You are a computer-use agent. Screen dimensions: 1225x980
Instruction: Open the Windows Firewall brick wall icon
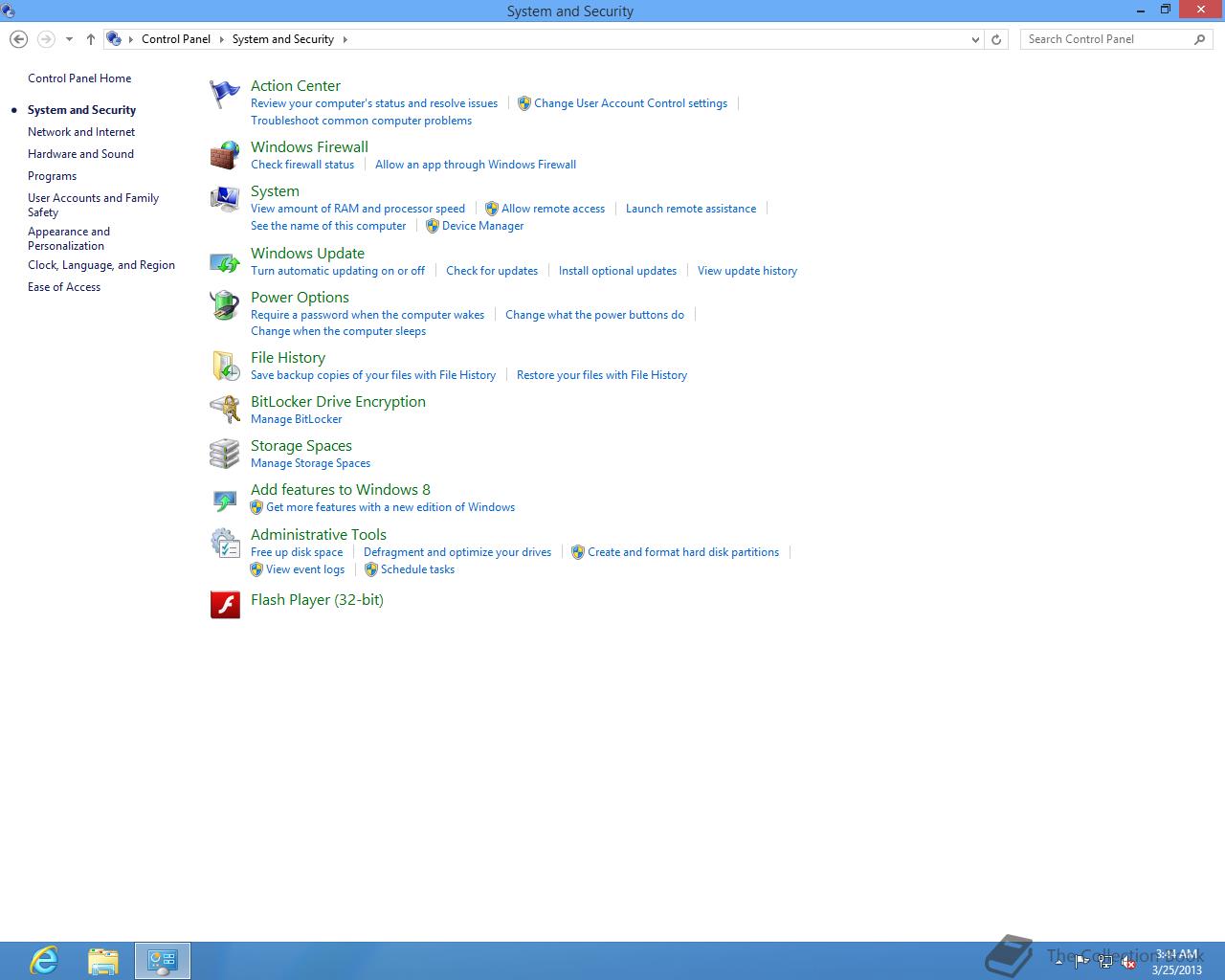coord(225,155)
